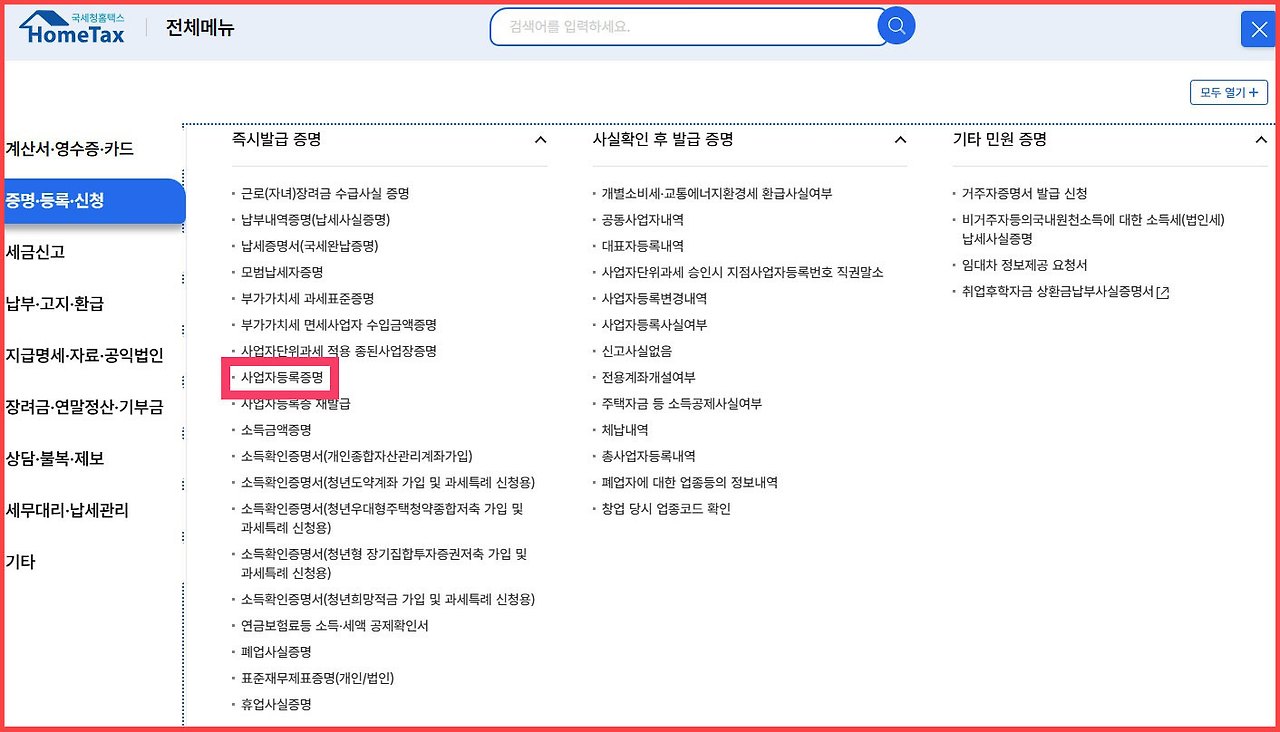Screen dimensions: 1280x732
Task: Open the highlighted 사업자등록증명 link
Action: pyautogui.click(x=283, y=378)
